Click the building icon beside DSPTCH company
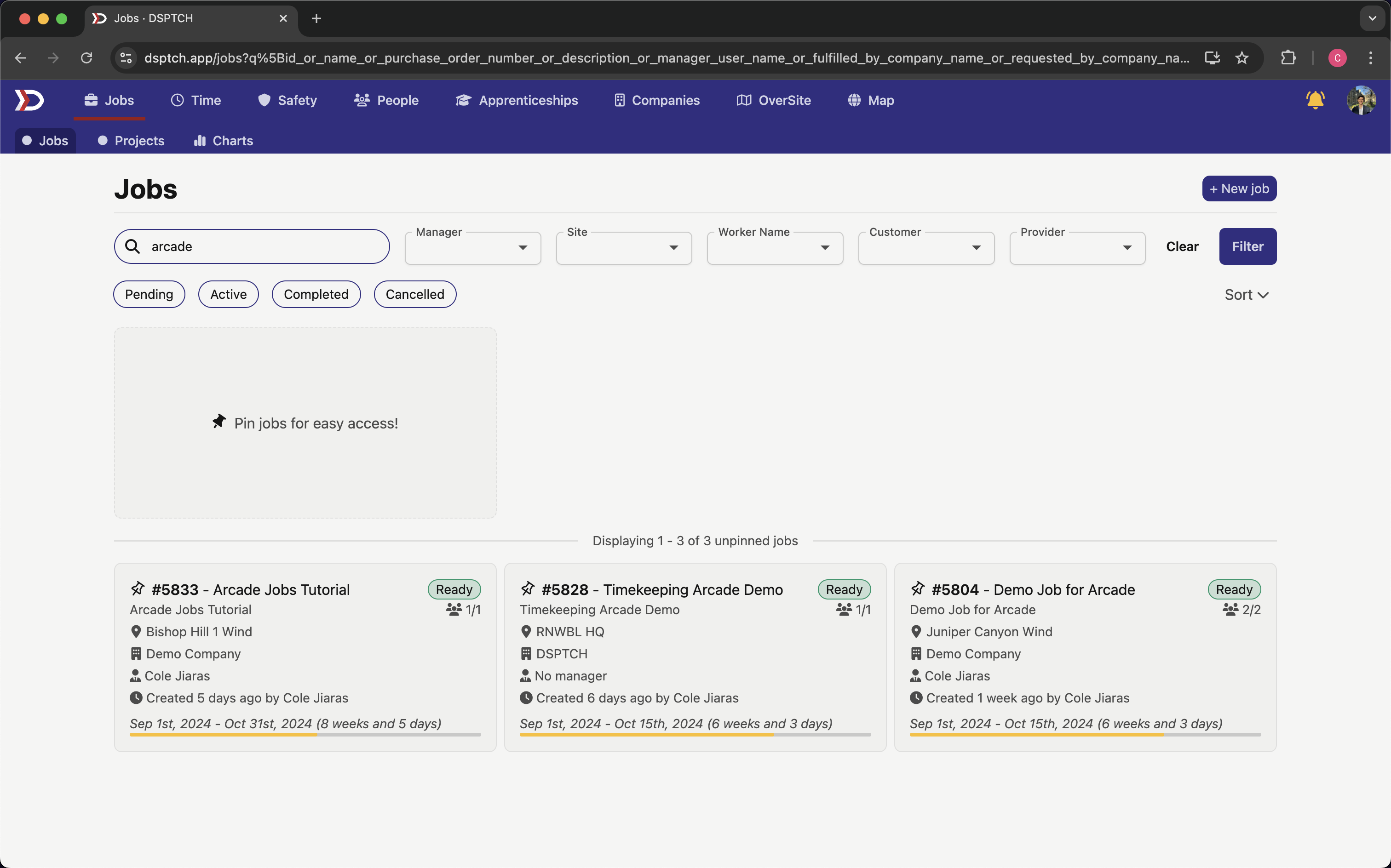This screenshot has height=868, width=1391. (526, 654)
